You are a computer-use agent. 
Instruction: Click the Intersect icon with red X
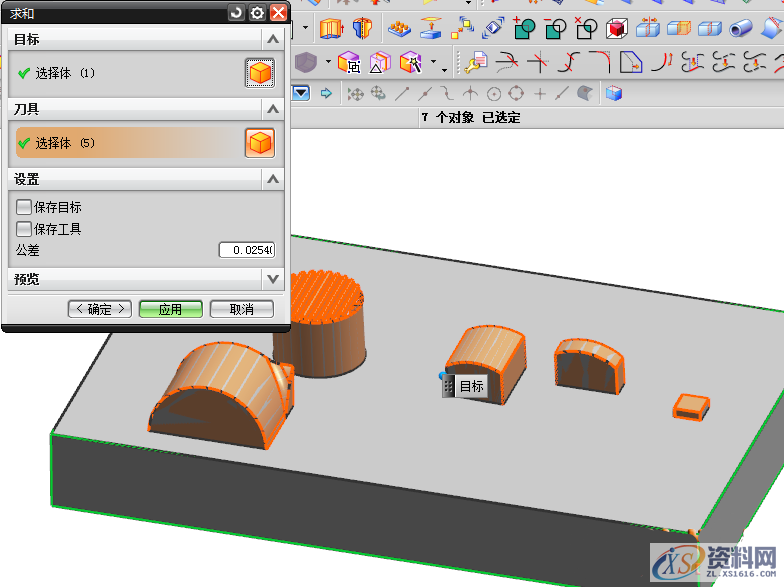586,28
